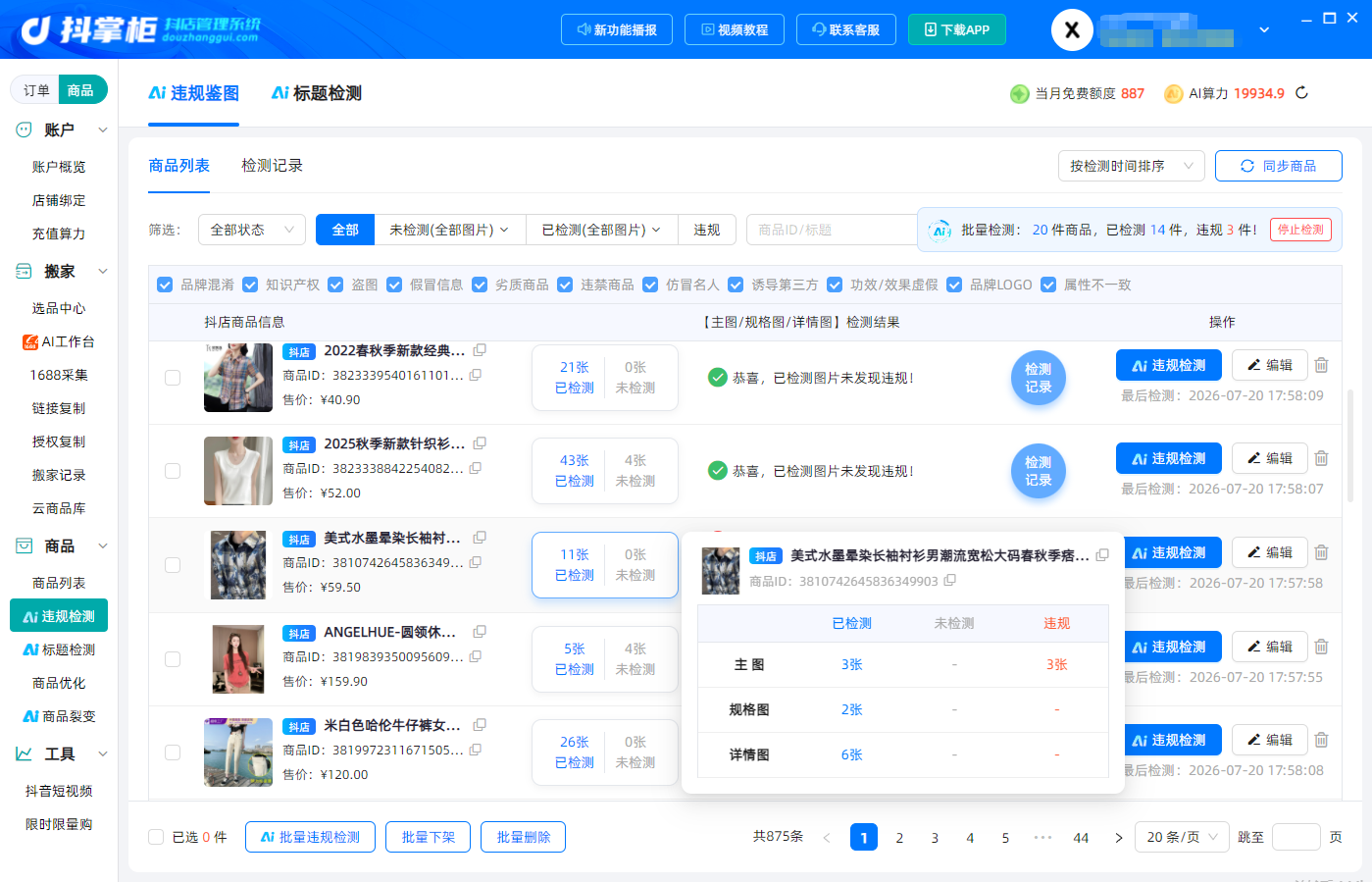Uncheck the 品牌混淆 filter checkbox
The image size is (1372, 882).
pos(165,285)
